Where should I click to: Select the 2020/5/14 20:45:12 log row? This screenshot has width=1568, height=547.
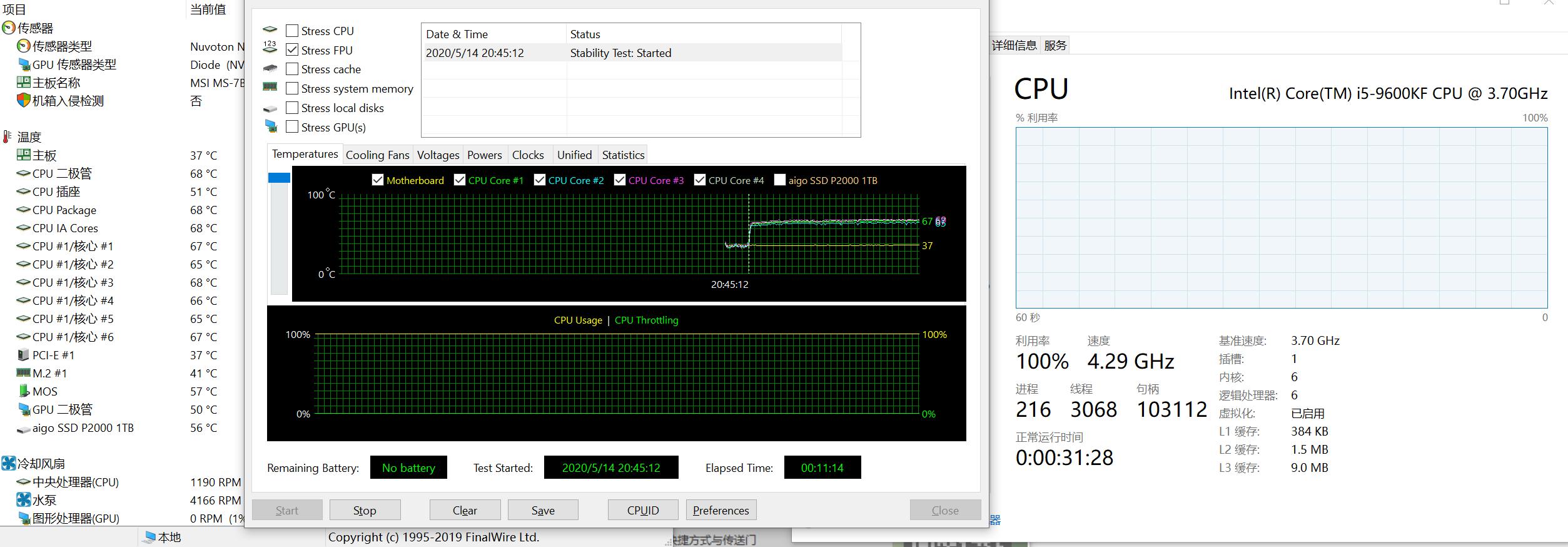(632, 53)
